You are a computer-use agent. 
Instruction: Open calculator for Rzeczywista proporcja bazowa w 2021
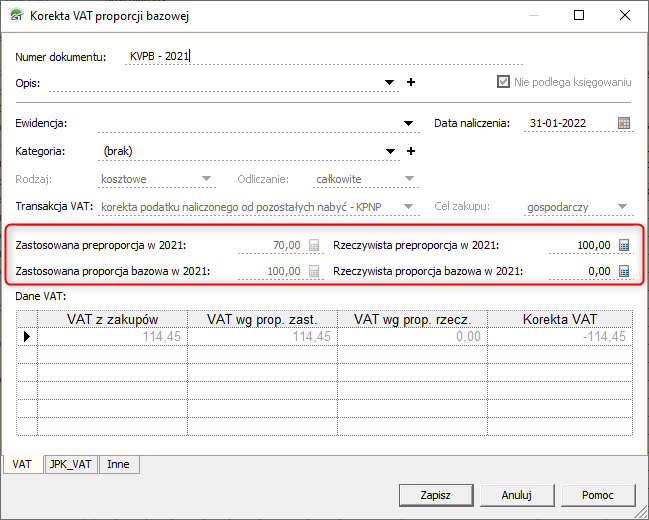624,271
